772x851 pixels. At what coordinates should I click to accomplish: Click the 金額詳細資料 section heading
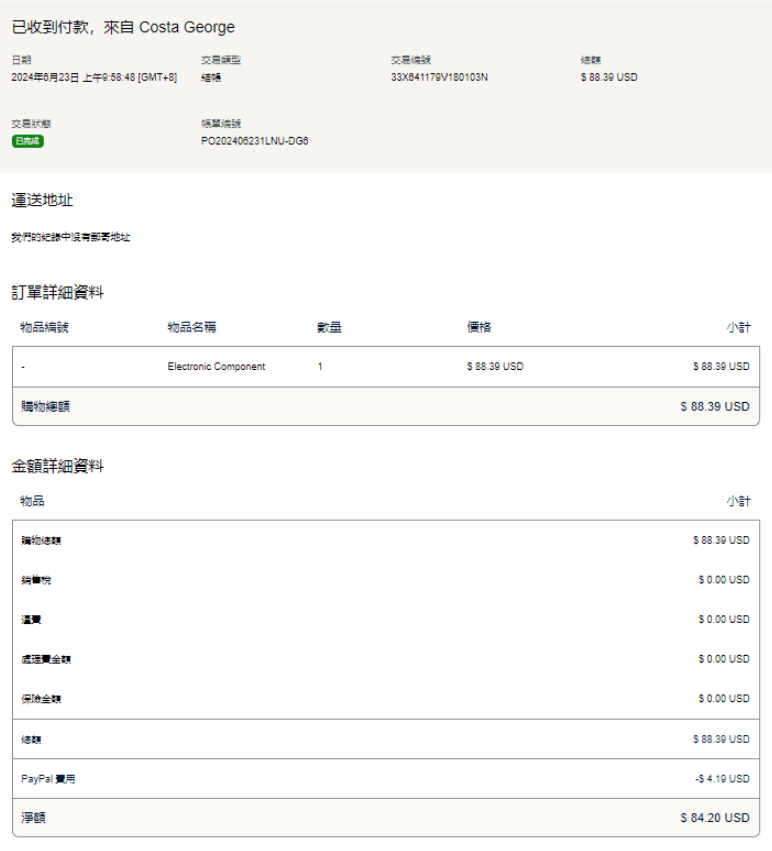pos(57,465)
